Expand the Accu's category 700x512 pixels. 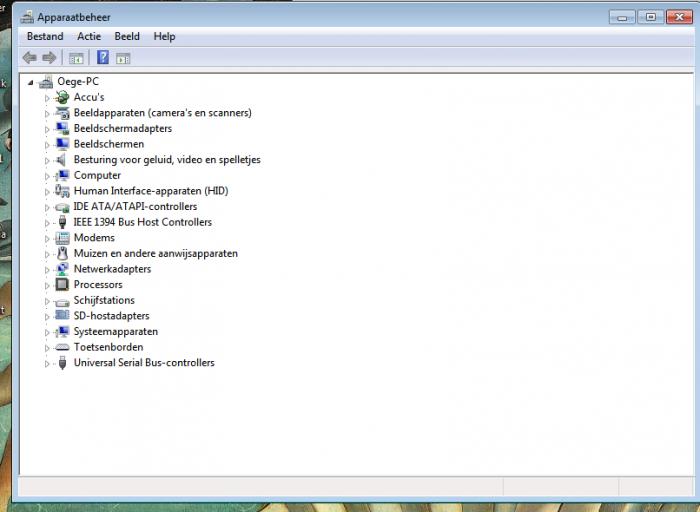[47, 98]
